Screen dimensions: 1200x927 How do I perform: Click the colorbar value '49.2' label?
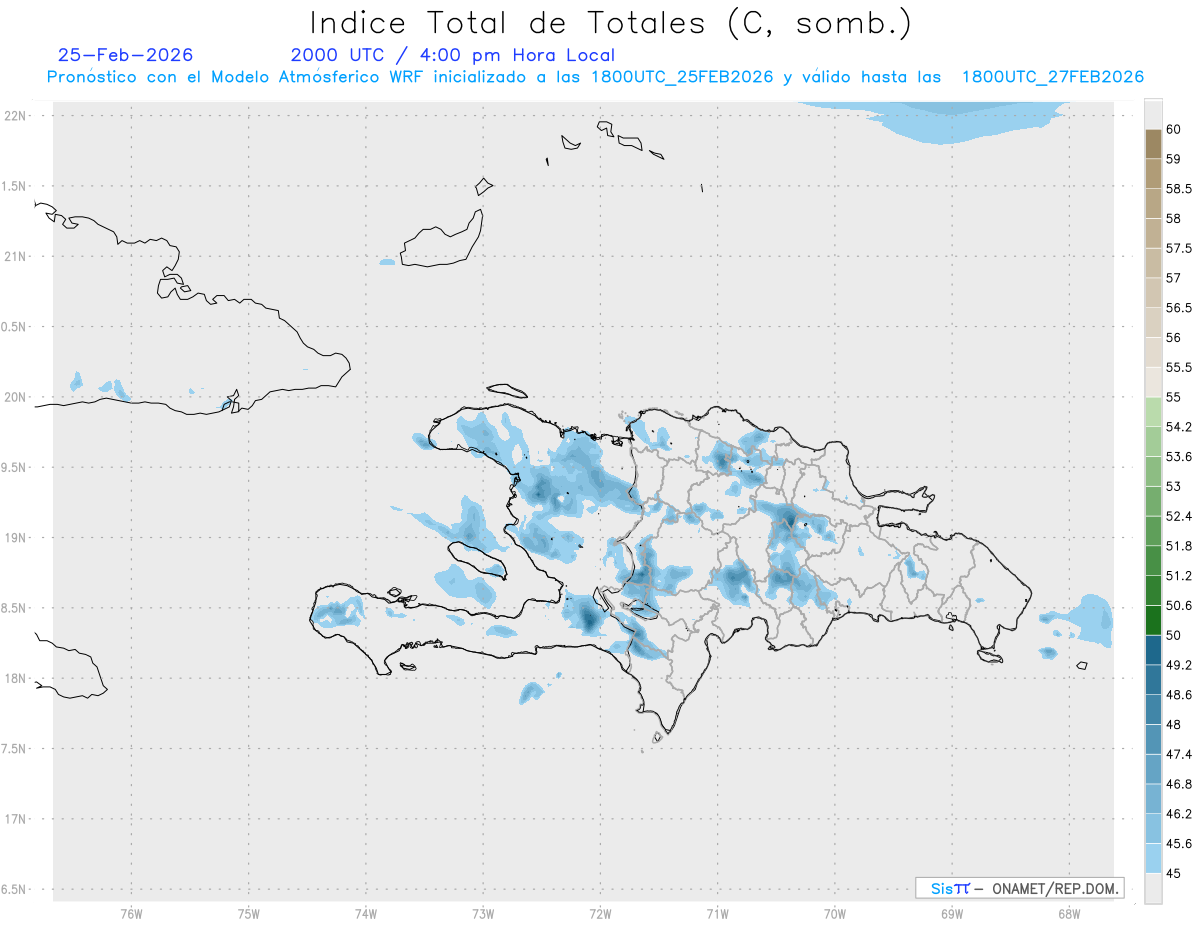coord(1179,665)
